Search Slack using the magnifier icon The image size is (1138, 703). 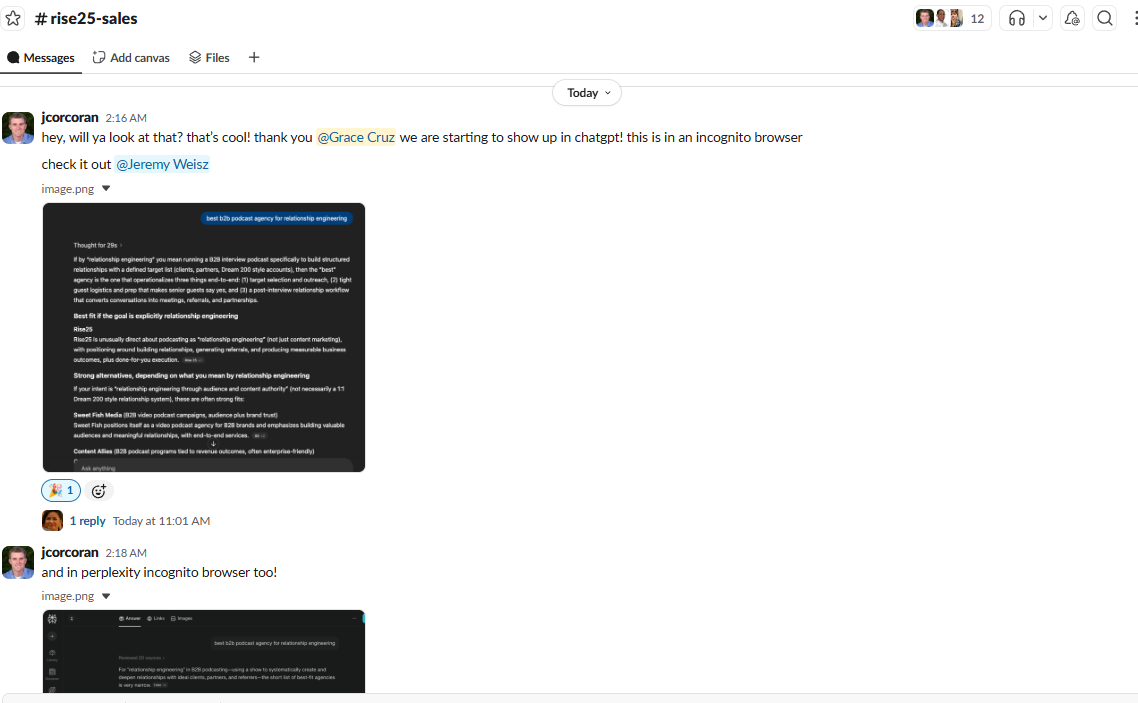click(x=1104, y=18)
